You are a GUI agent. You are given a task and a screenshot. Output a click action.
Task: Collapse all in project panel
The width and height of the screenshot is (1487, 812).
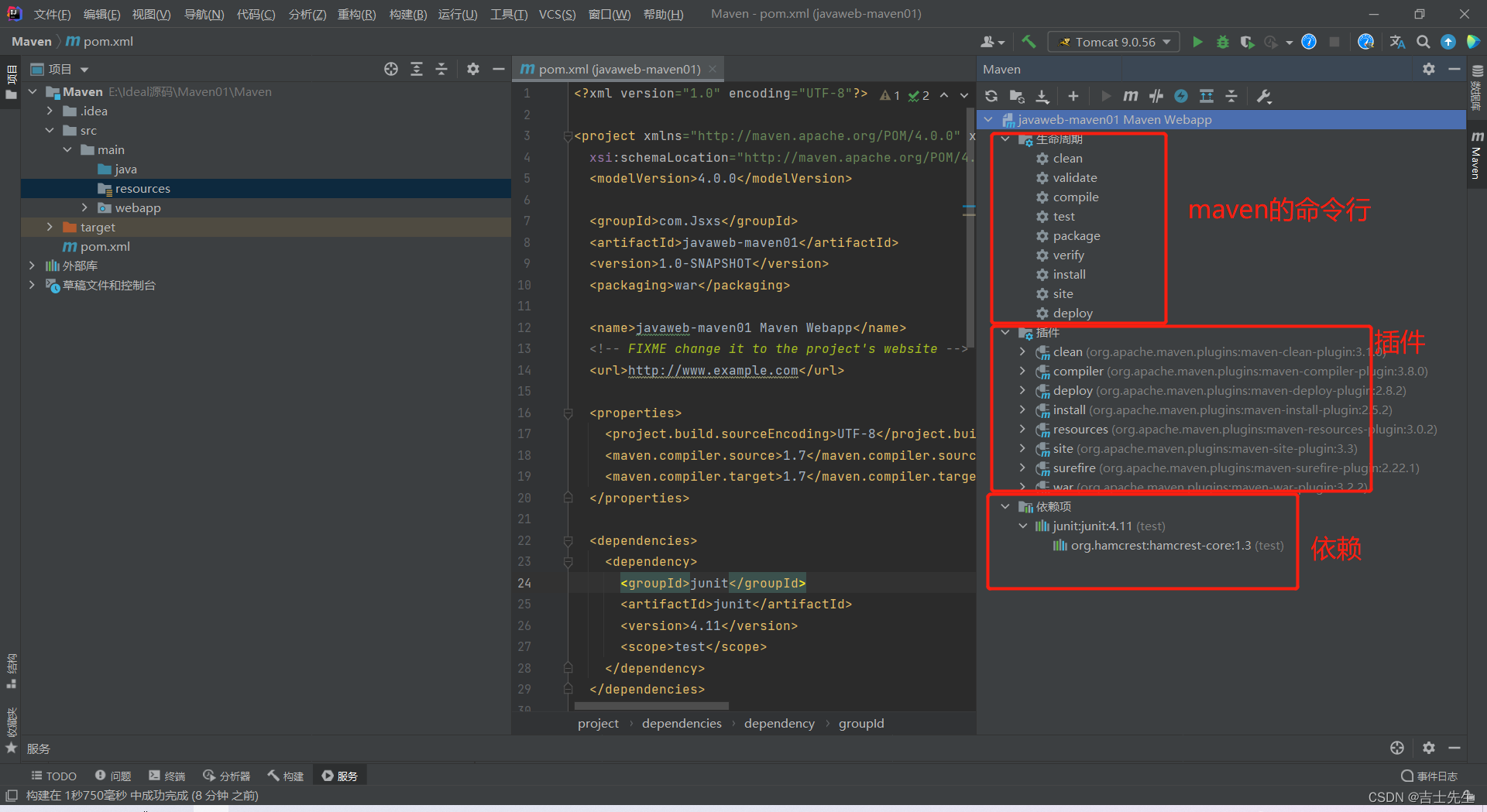click(441, 69)
